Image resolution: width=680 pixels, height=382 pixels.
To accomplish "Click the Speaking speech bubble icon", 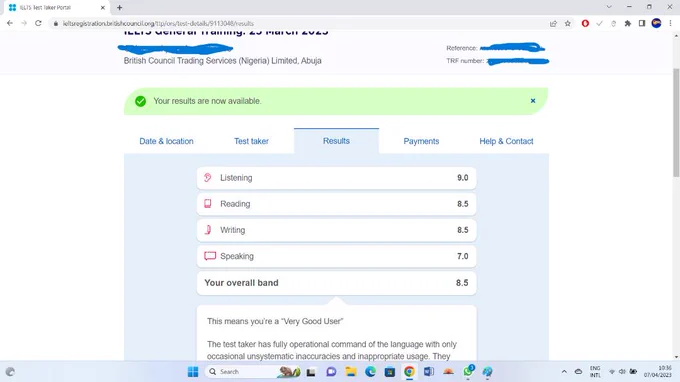I will tap(210, 256).
